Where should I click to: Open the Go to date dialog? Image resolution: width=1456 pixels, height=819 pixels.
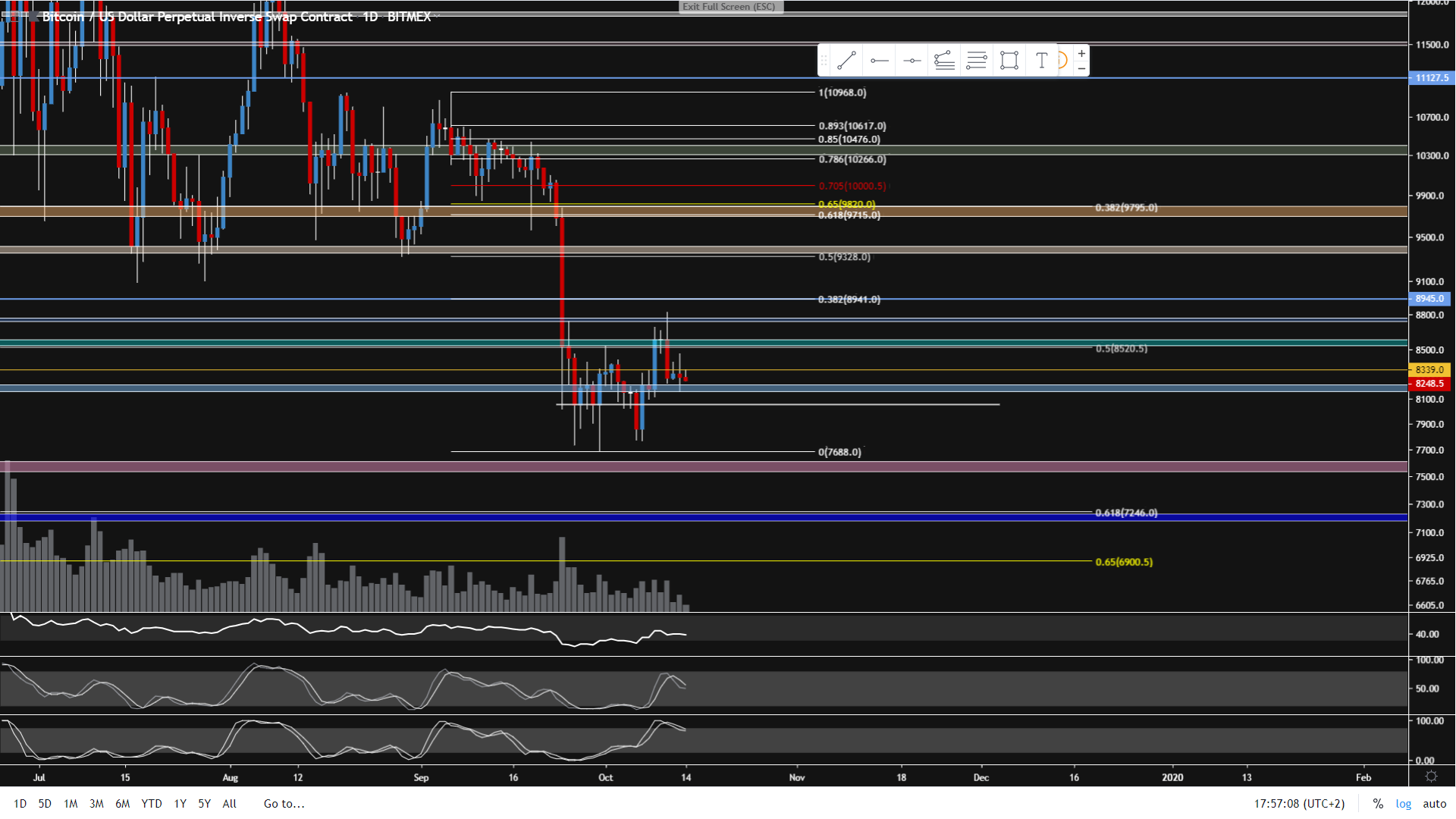[284, 804]
